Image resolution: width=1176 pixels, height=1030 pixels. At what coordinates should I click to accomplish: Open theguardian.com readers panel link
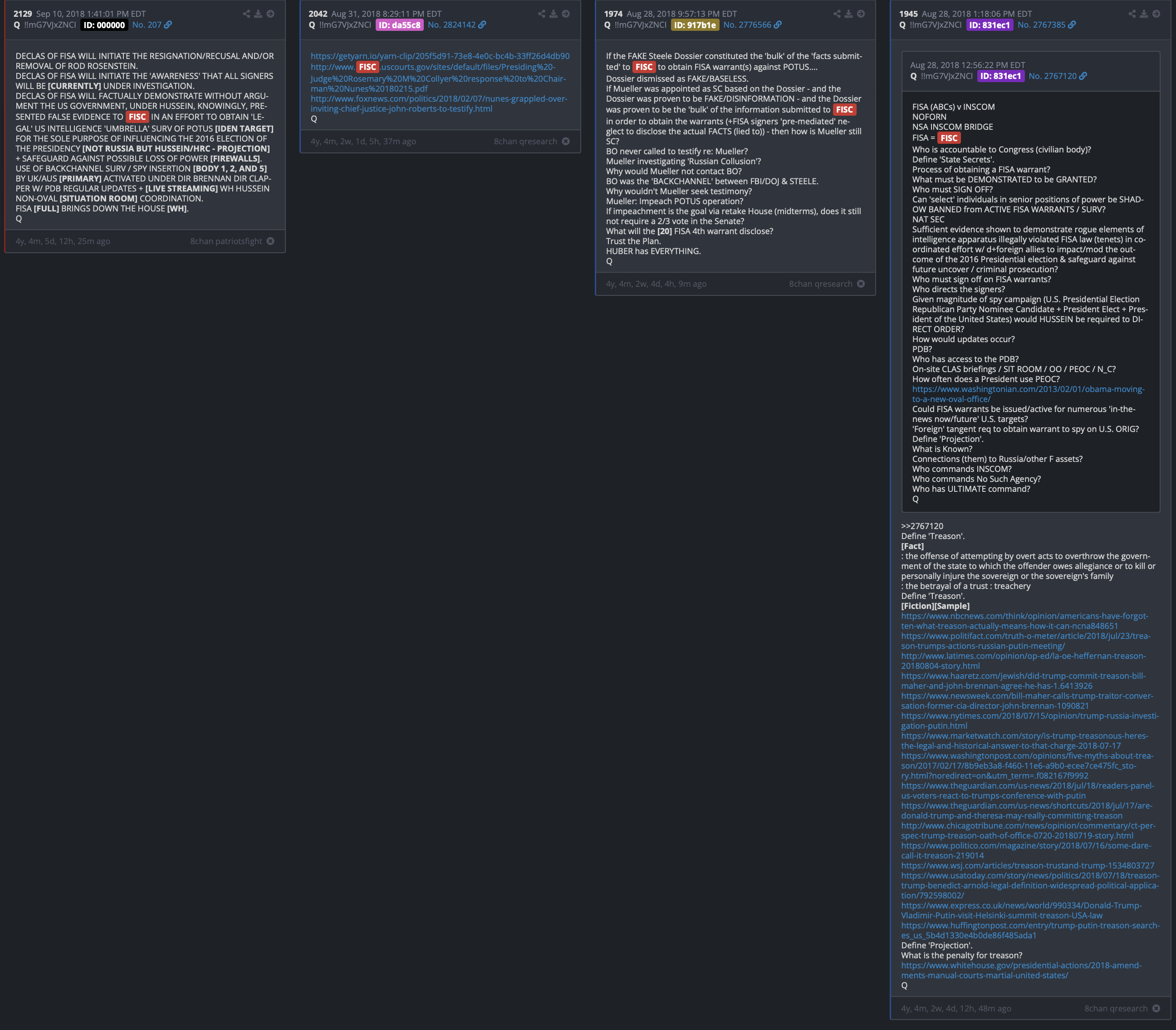click(1028, 791)
